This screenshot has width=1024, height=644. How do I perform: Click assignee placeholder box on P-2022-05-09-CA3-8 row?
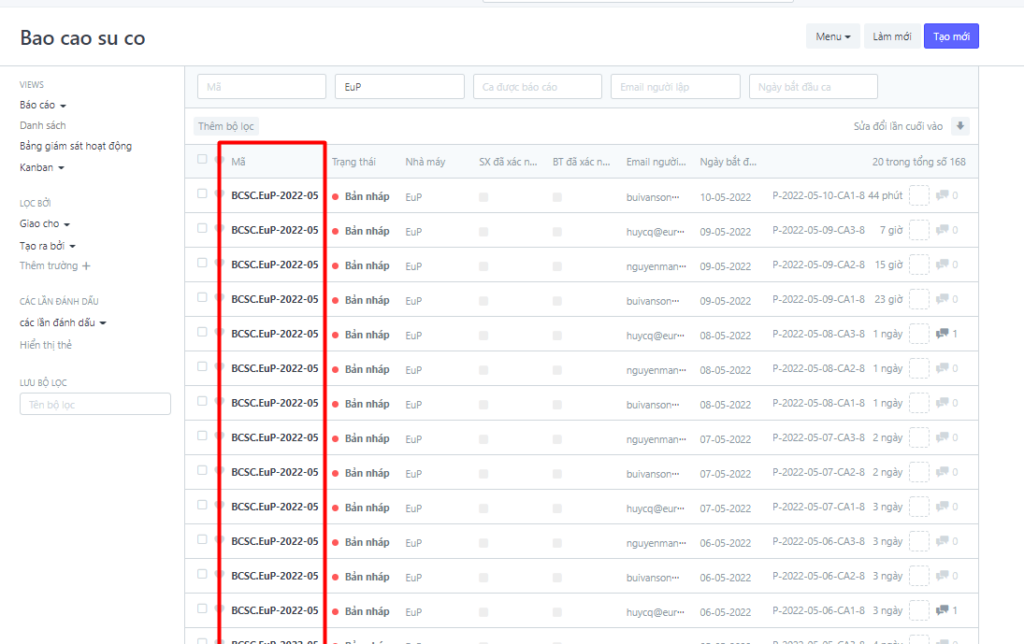pos(919,230)
